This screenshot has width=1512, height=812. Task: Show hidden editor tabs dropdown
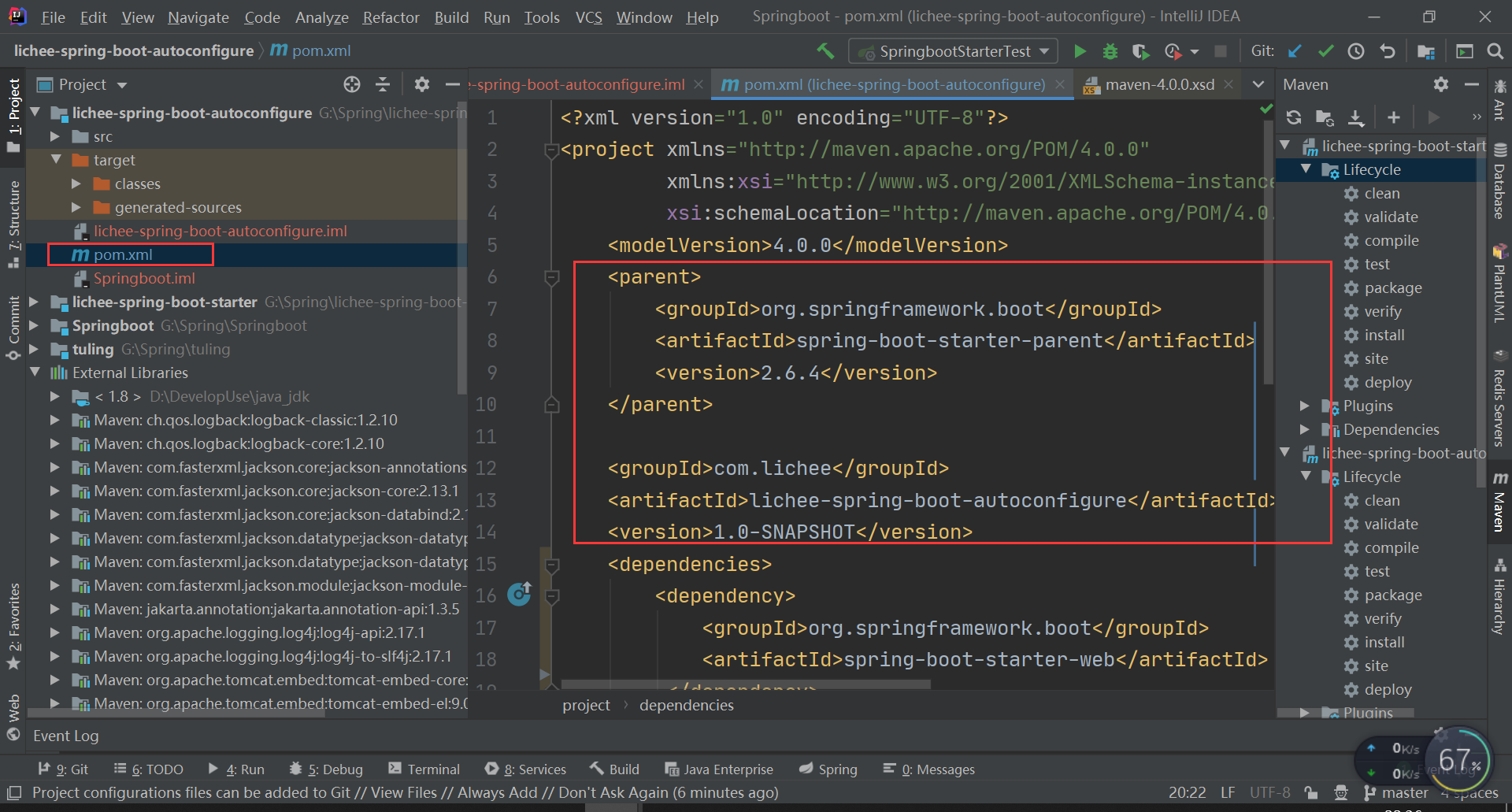[x=1258, y=84]
